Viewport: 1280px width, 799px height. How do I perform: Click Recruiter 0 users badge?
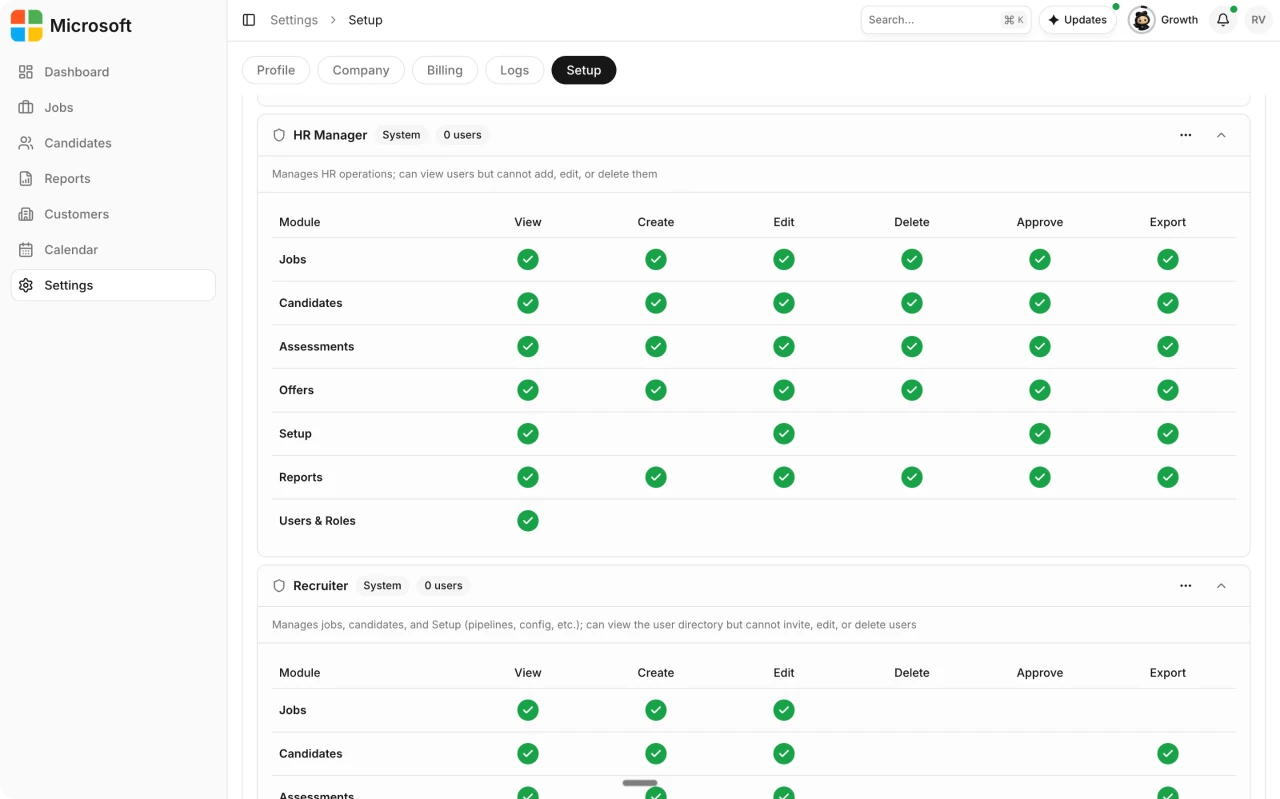(x=443, y=586)
